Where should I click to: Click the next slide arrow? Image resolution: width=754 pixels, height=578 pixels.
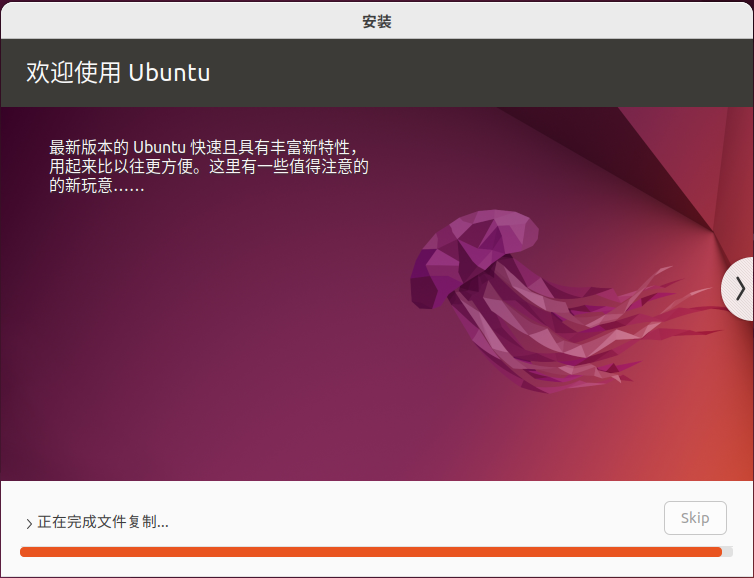[x=739, y=289]
